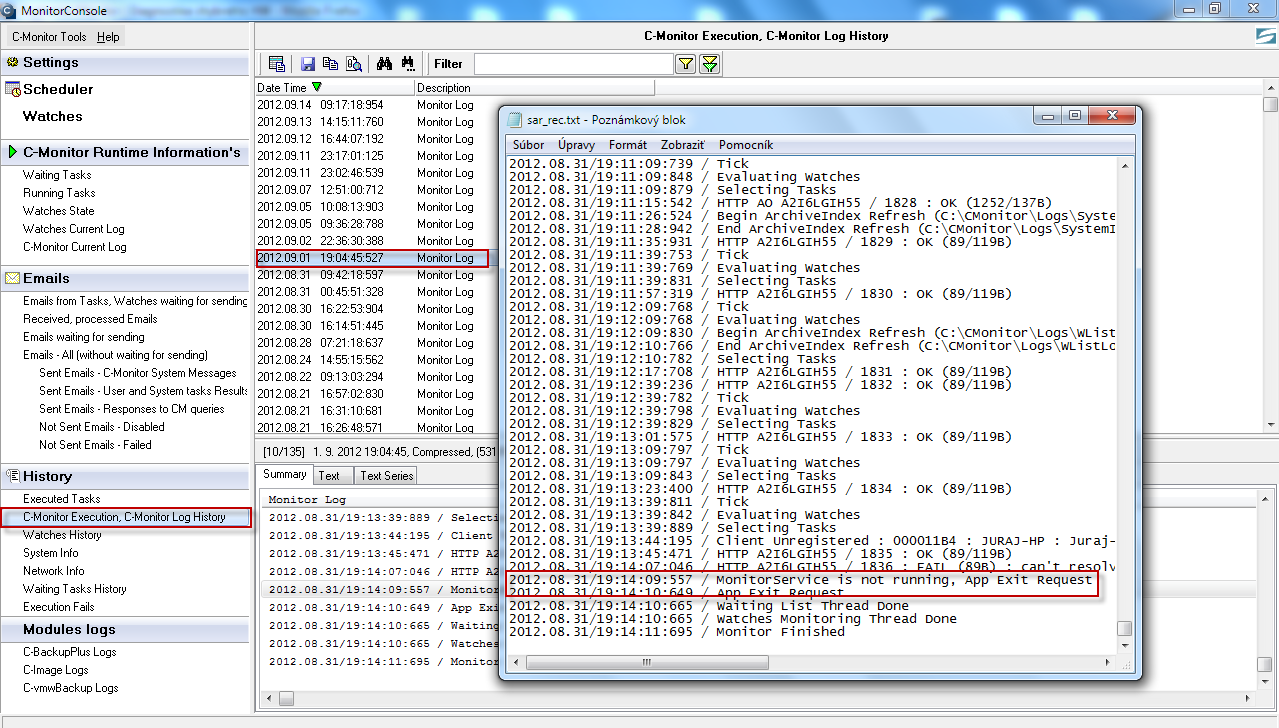Screen dimensions: 1279x728
Task: Click the Save floppy disk icon
Action: coord(308,64)
